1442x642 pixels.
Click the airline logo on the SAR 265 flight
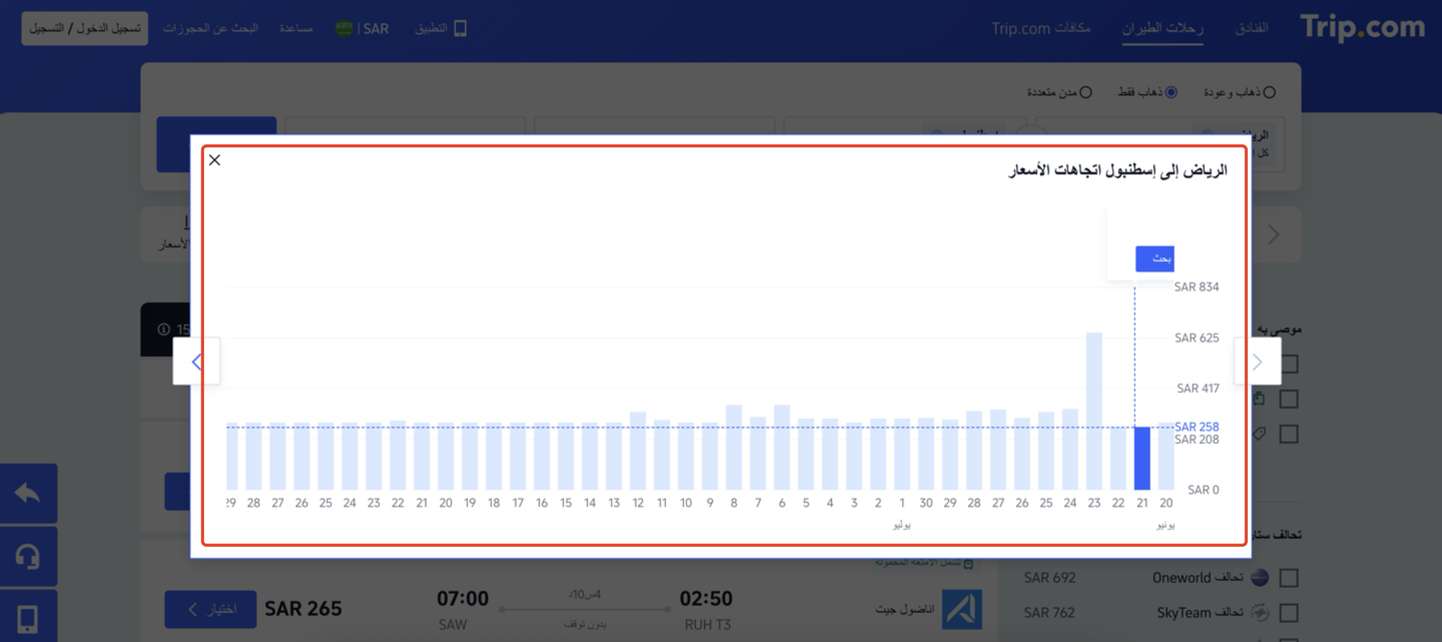[x=961, y=609]
